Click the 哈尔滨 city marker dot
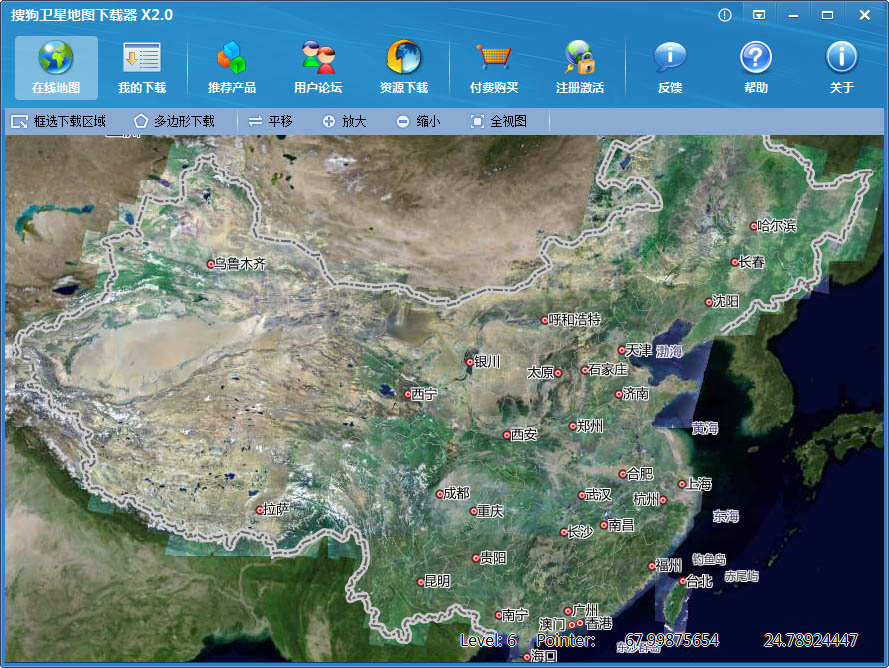The width and height of the screenshot is (889, 668). coord(753,227)
